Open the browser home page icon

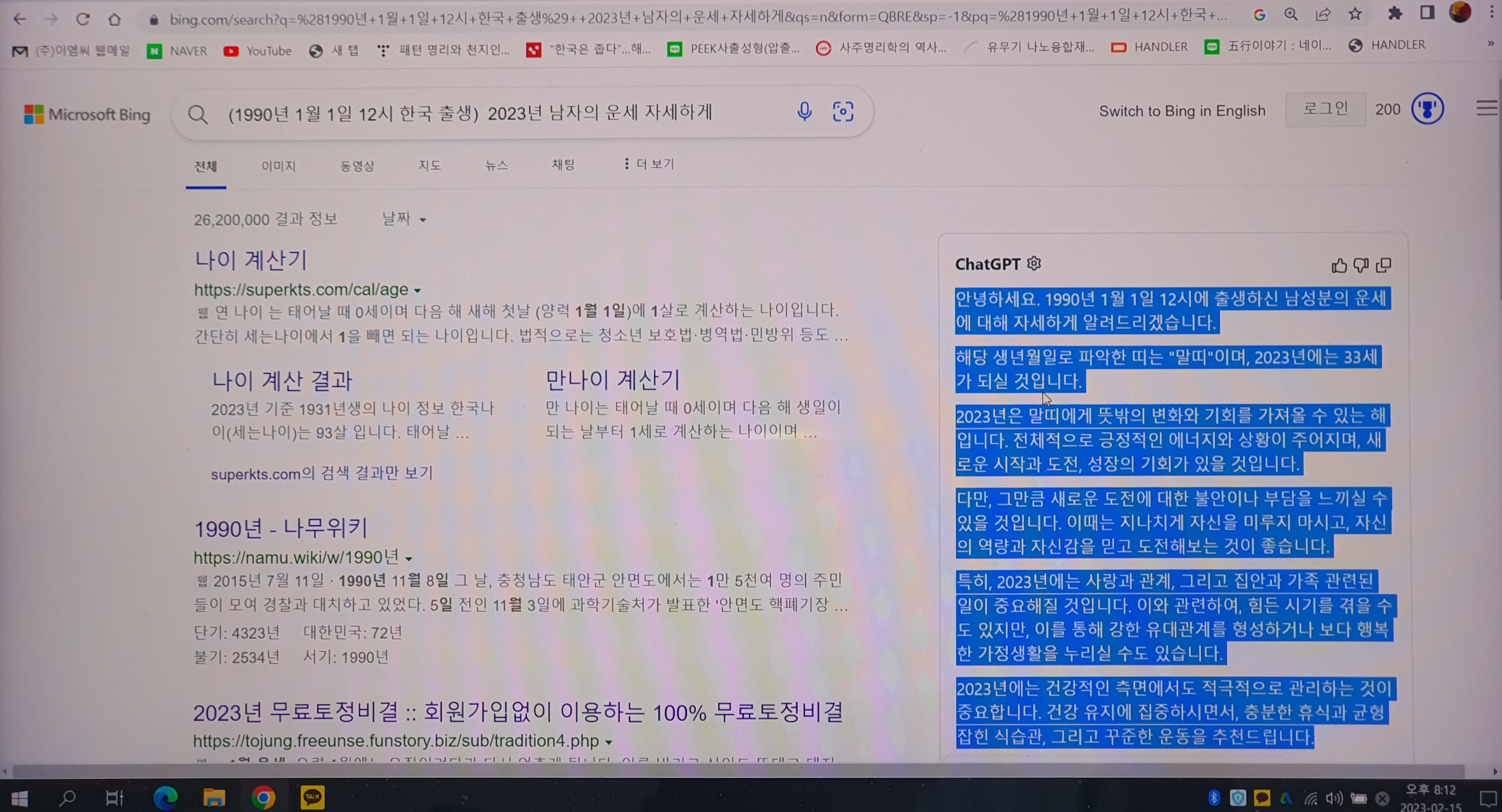pos(114,19)
